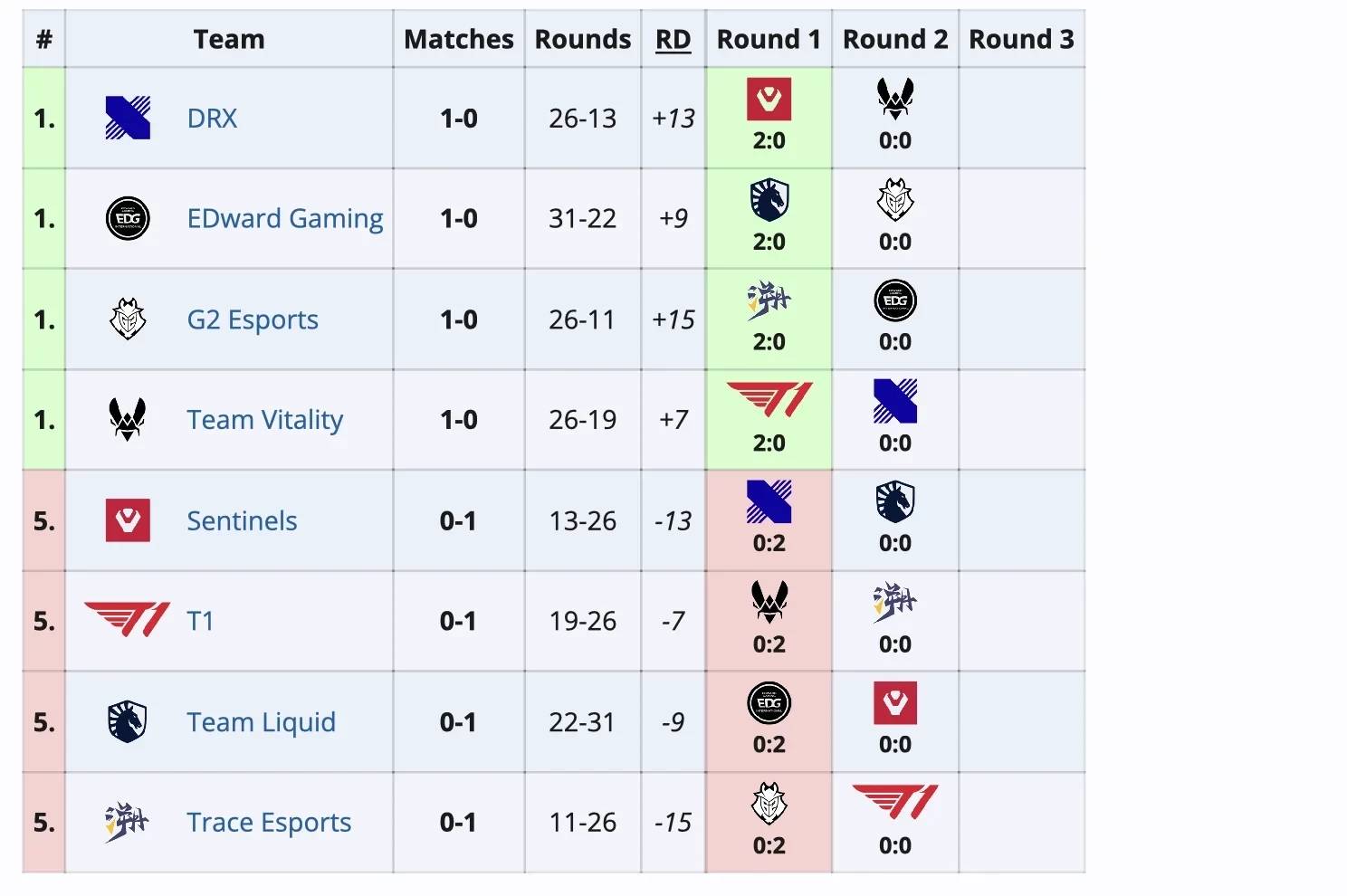1347x896 pixels.
Task: Open the DRX team link
Action: tap(212, 119)
